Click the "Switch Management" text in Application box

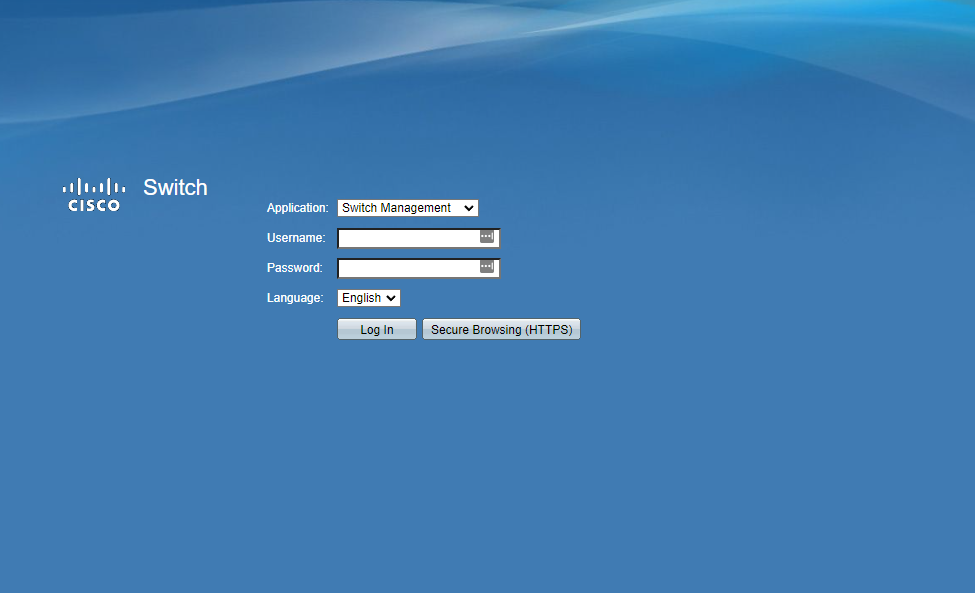tap(396, 208)
